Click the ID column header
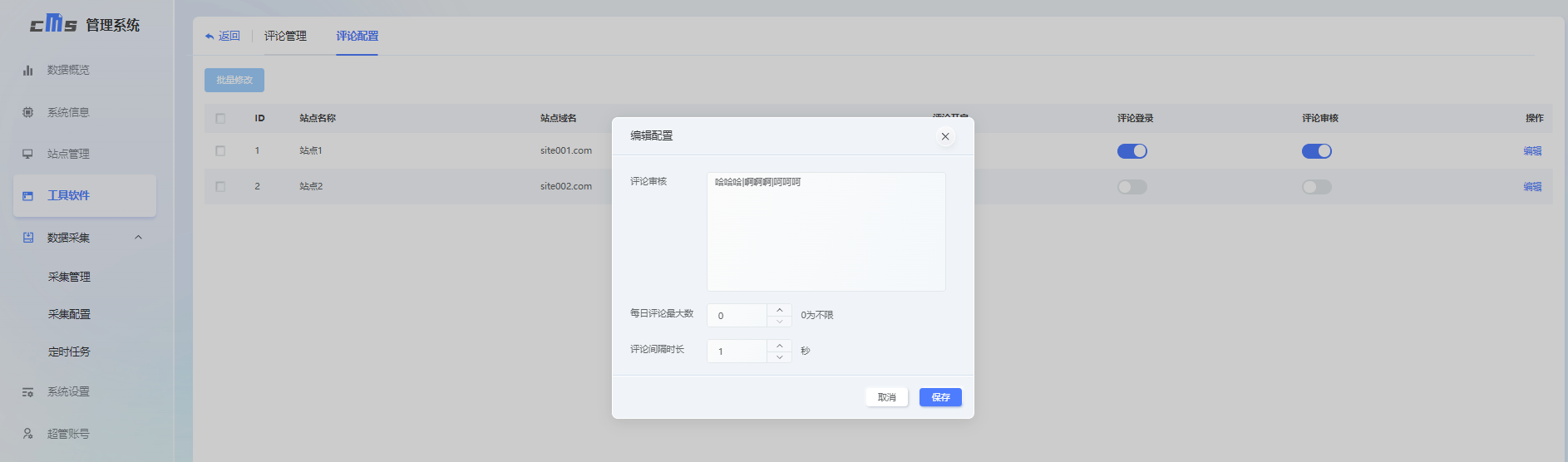This screenshot has height=462, width=1568. click(x=259, y=118)
